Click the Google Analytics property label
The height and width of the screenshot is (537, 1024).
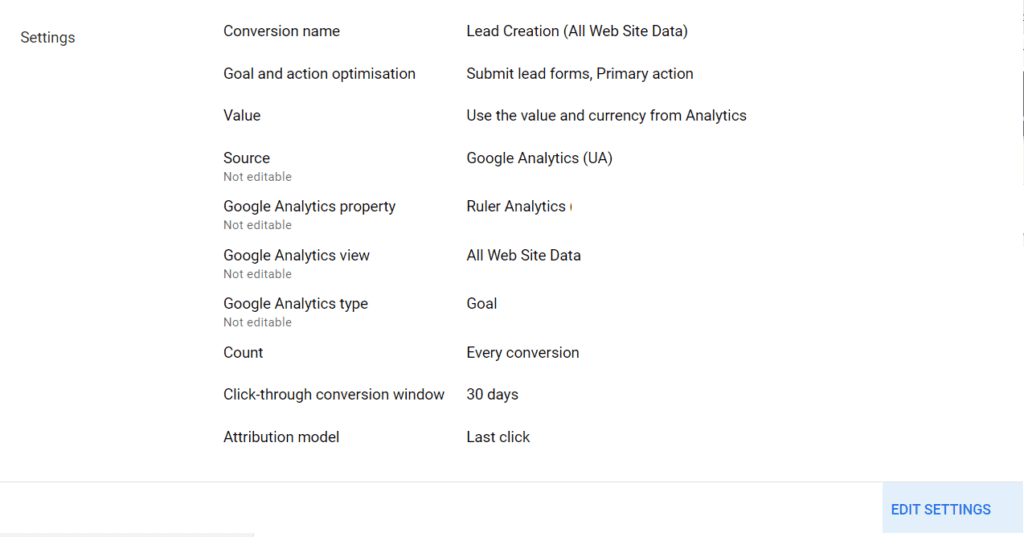(x=309, y=206)
